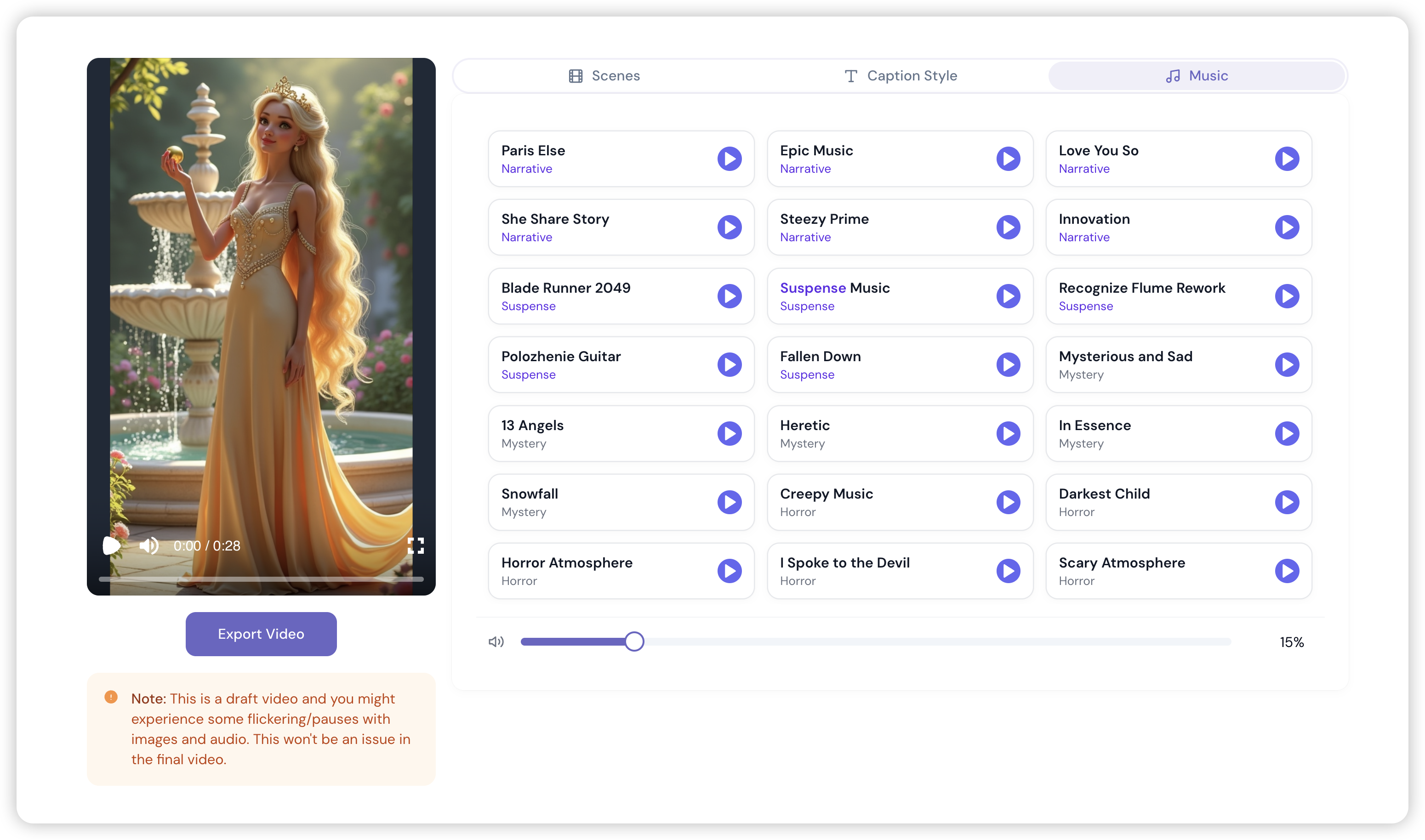Click the orange note warning icon
Image resolution: width=1425 pixels, height=840 pixels.
(111, 697)
